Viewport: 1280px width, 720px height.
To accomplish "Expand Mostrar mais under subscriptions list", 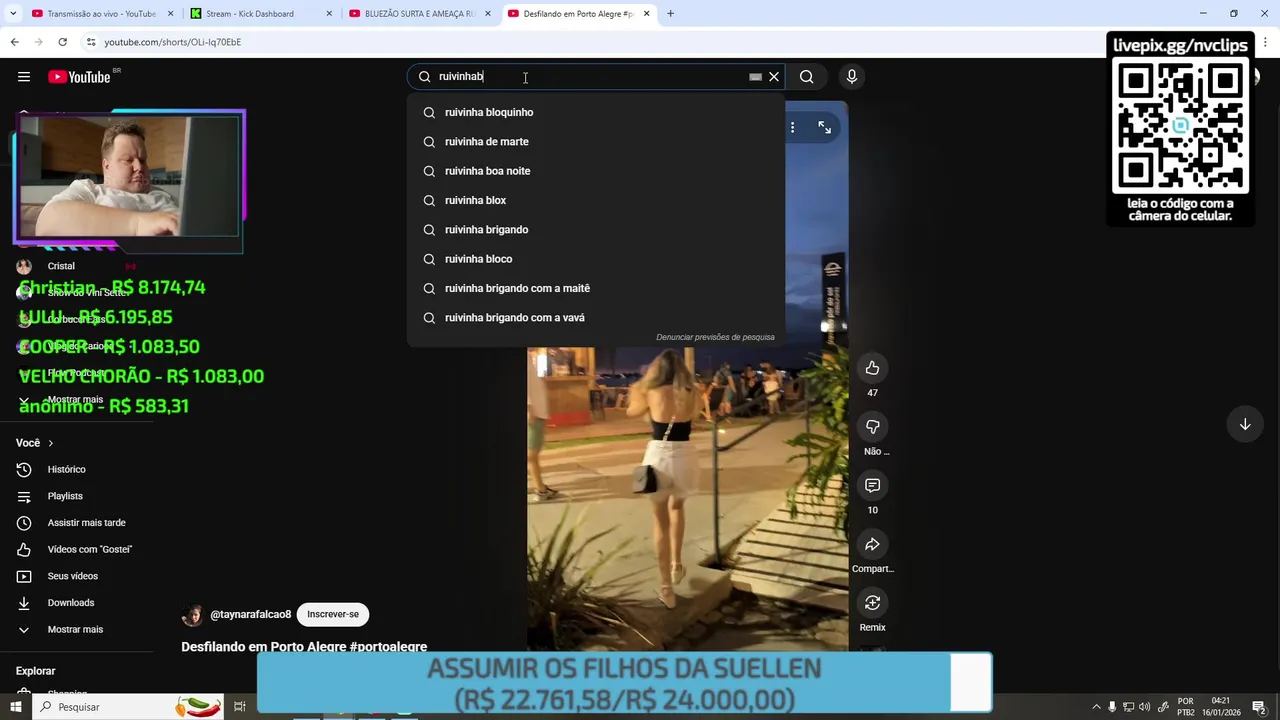I will [76, 400].
